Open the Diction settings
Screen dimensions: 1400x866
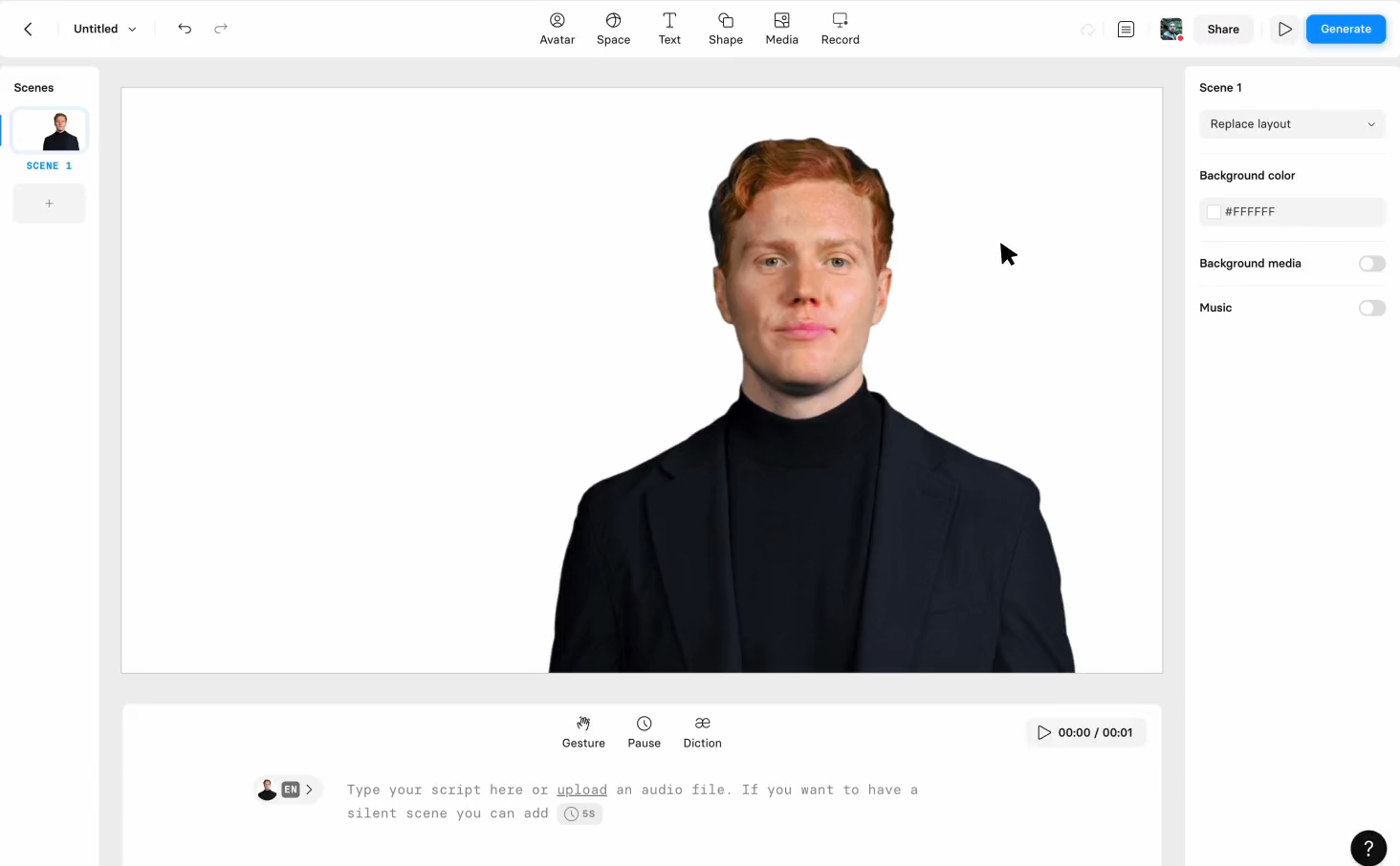[702, 732]
